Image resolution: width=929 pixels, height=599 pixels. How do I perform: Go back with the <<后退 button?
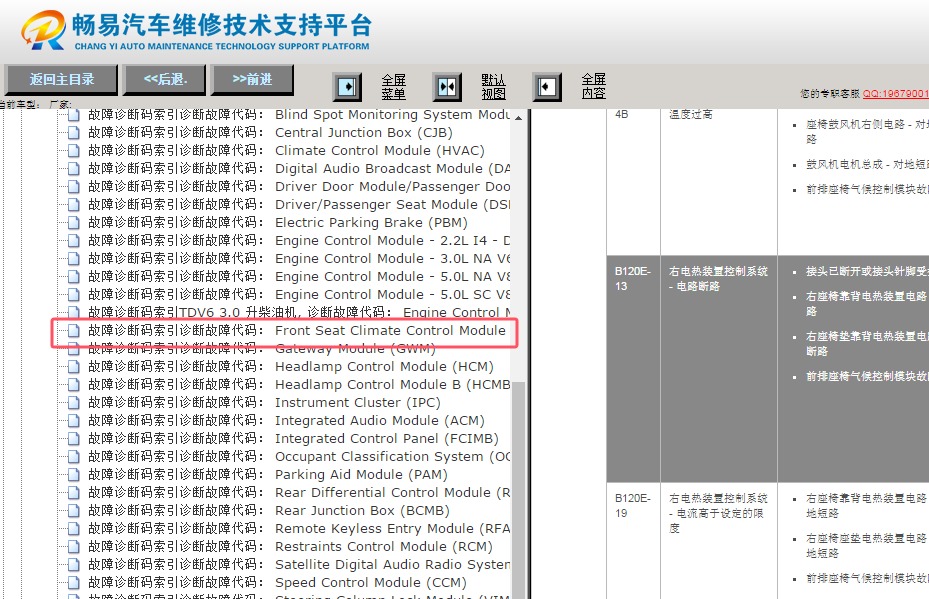coord(165,79)
